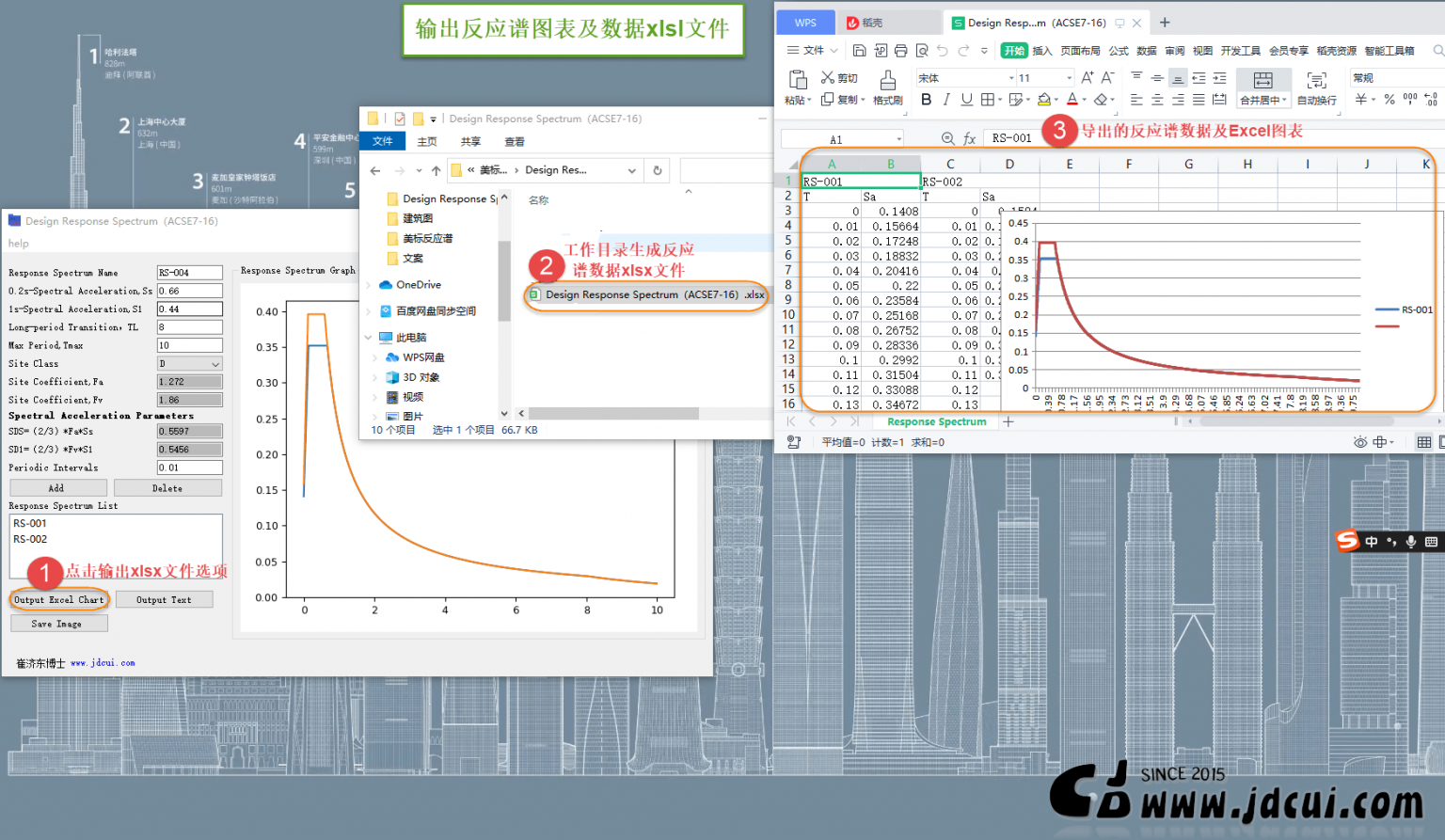This screenshot has height=840, width=1445.
Task: Toggle italic formatting
Action: [x=945, y=97]
